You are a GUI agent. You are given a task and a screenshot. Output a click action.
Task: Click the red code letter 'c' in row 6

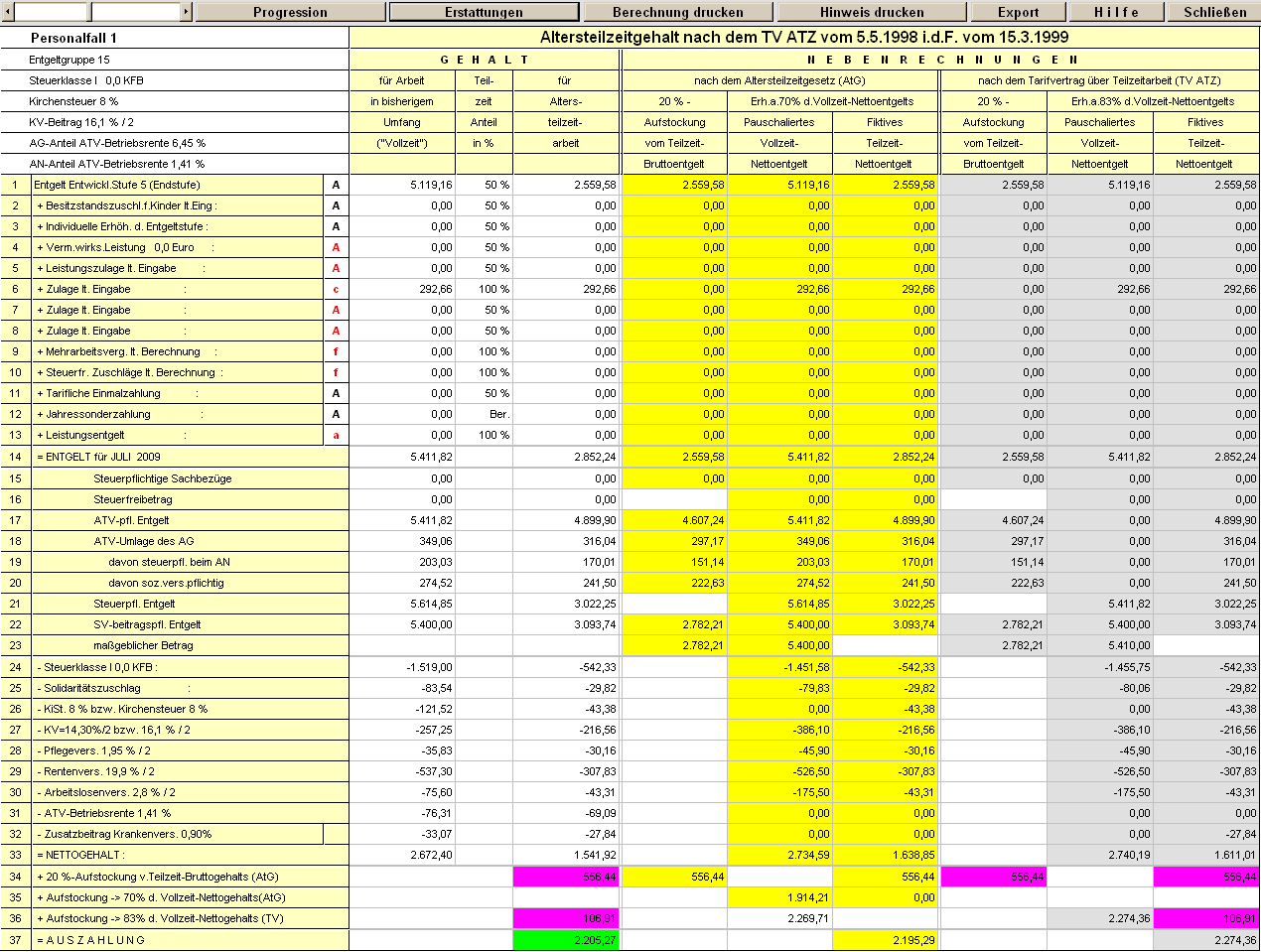click(x=336, y=289)
